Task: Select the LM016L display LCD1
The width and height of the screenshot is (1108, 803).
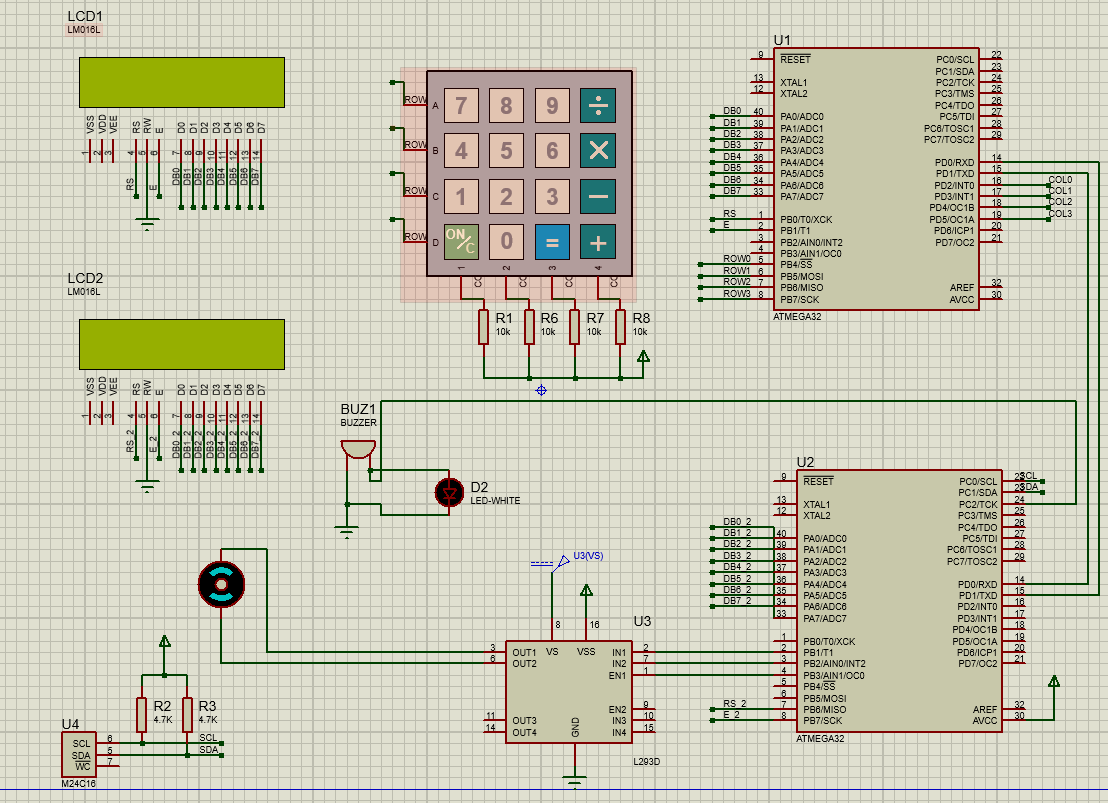Action: (x=183, y=83)
